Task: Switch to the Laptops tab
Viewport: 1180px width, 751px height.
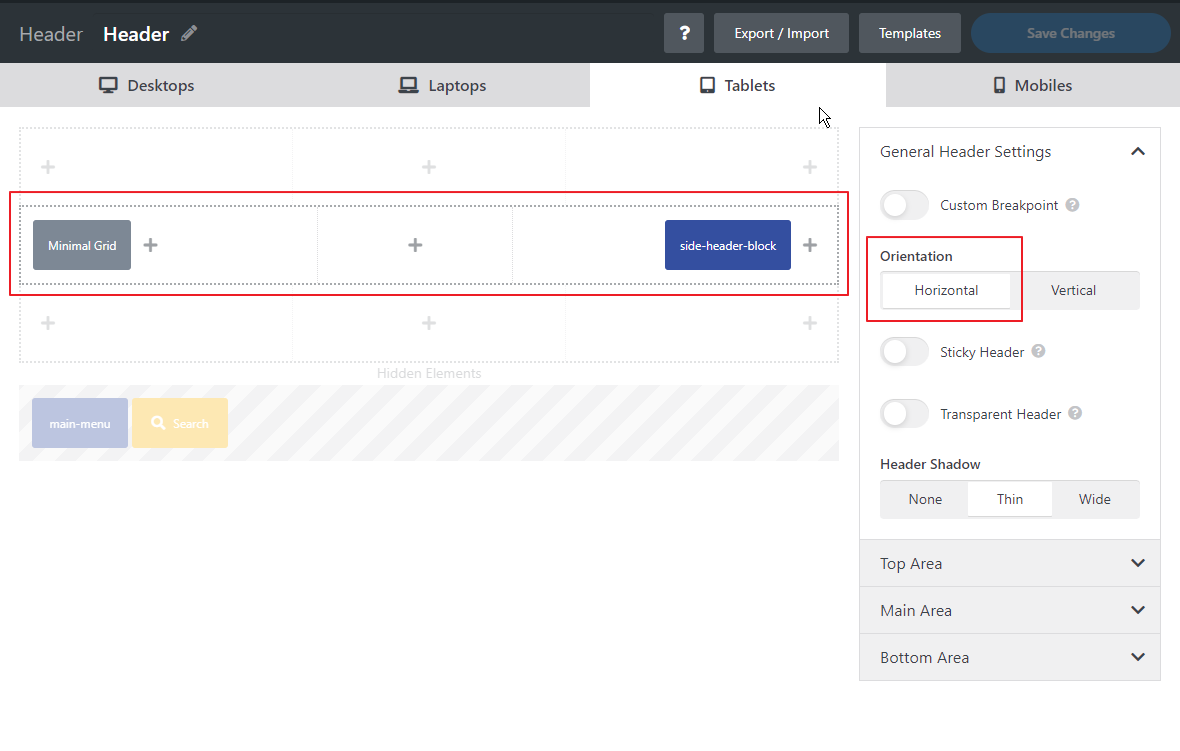Action: click(x=442, y=85)
